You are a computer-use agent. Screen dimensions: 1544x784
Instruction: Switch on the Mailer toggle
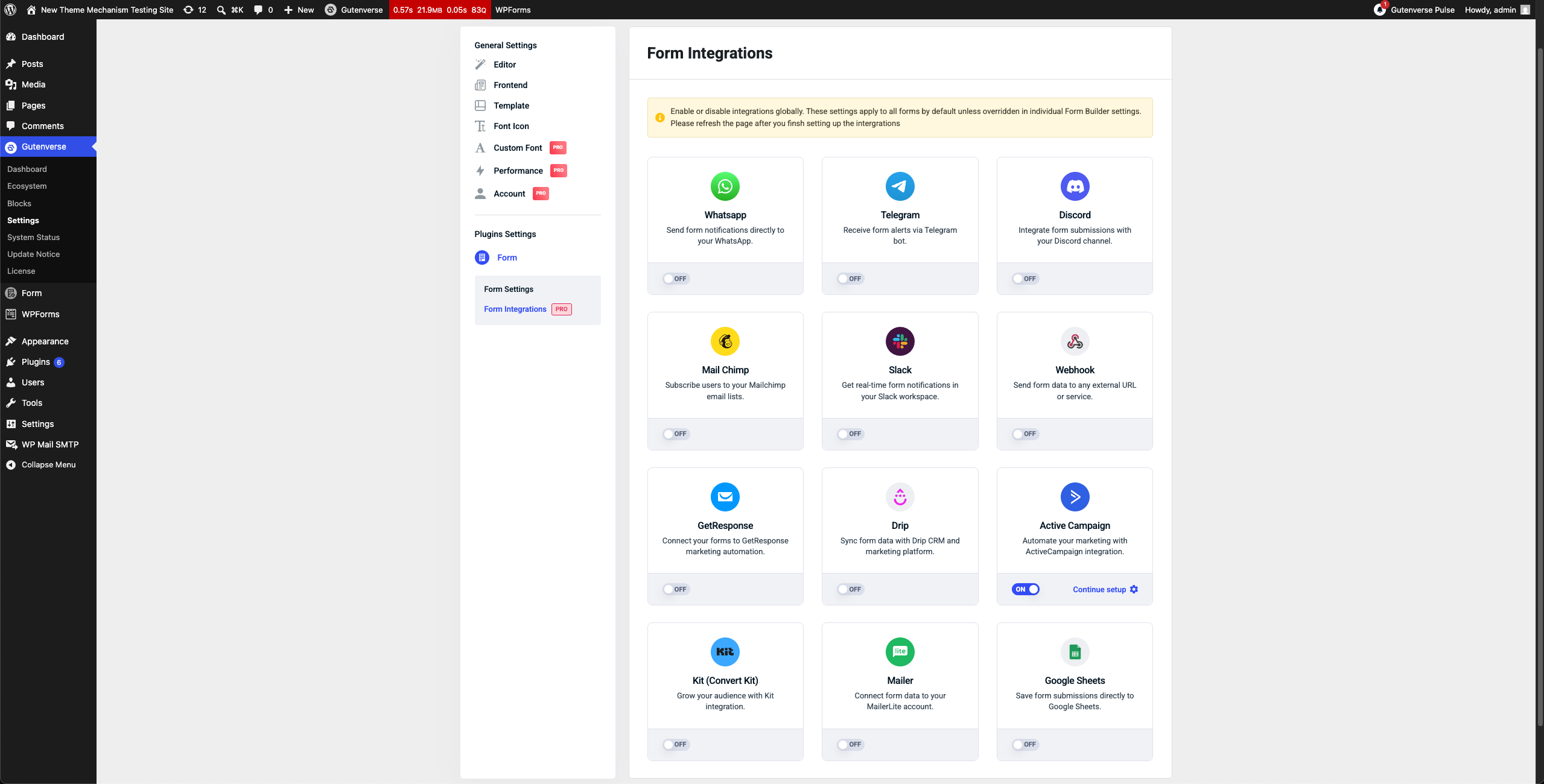click(850, 744)
